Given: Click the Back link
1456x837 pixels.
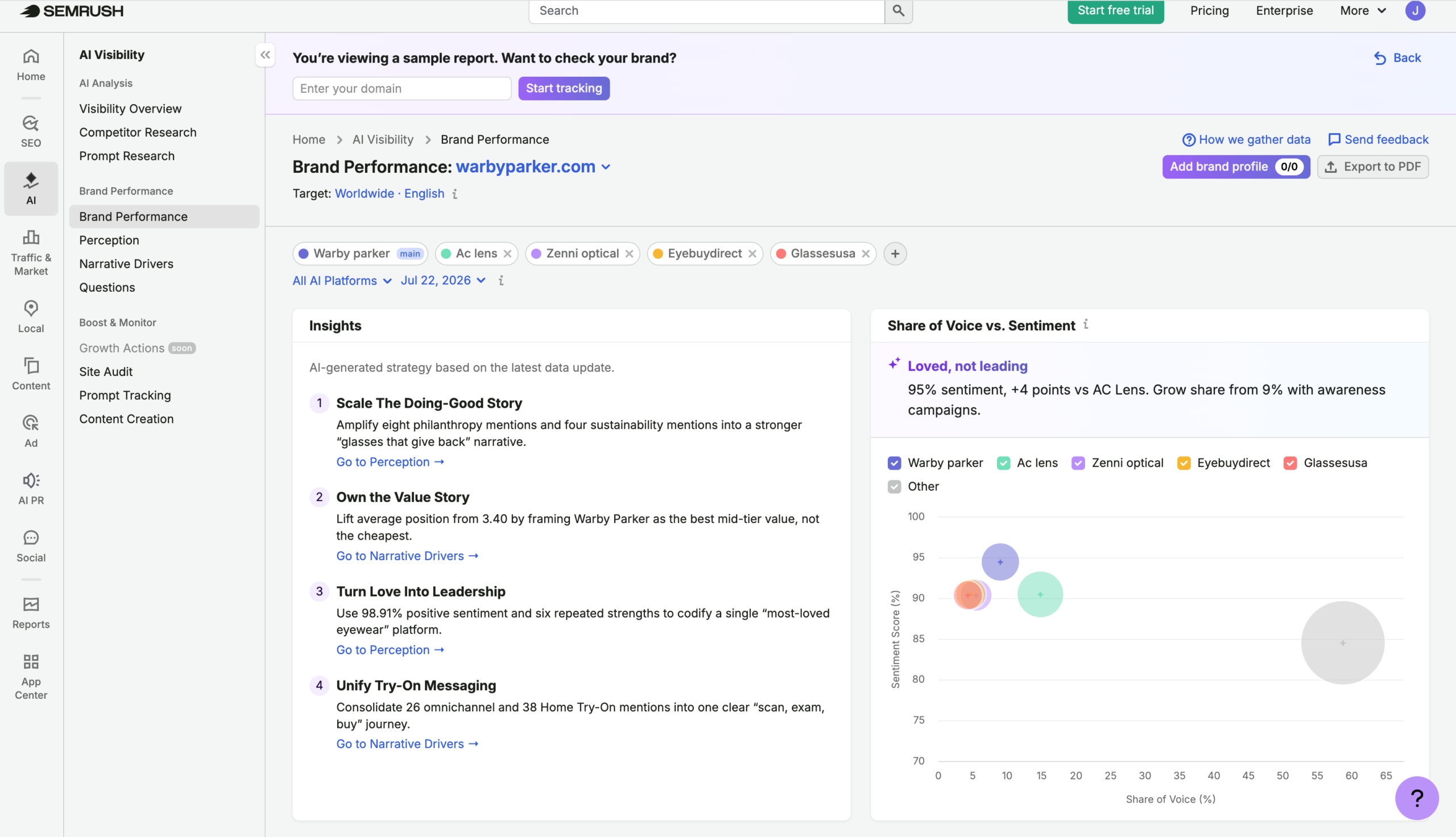Looking at the screenshot, I should tap(1397, 58).
